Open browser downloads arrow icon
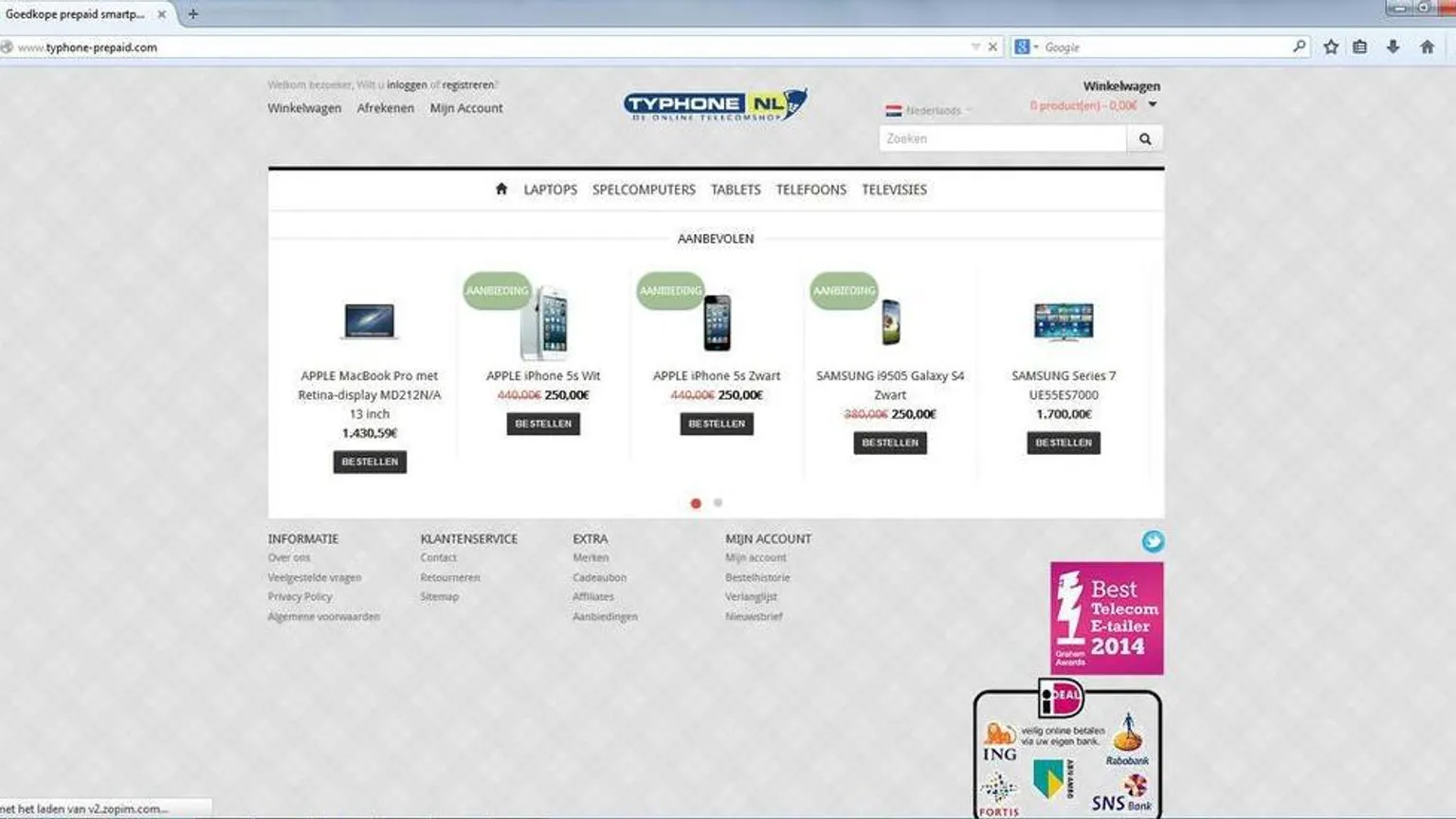This screenshot has width=1456, height=819. (x=1392, y=46)
